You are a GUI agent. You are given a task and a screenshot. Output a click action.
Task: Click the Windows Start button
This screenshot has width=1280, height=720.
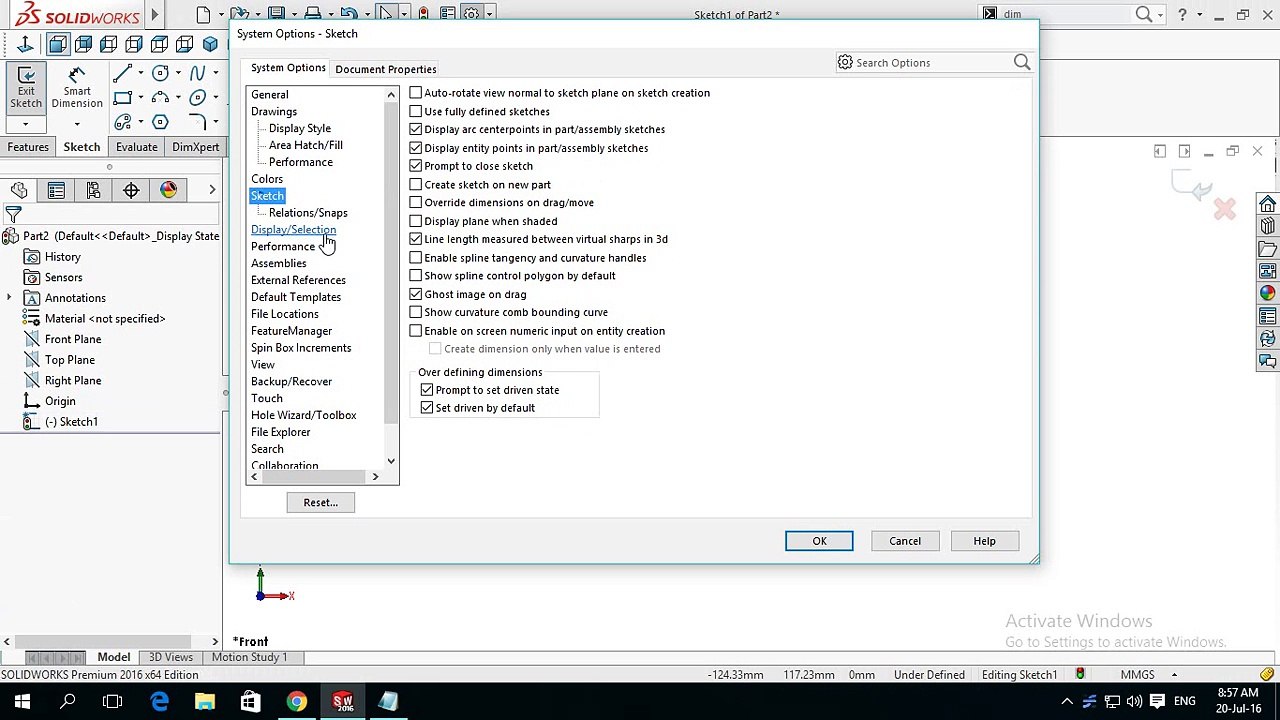coord(22,702)
